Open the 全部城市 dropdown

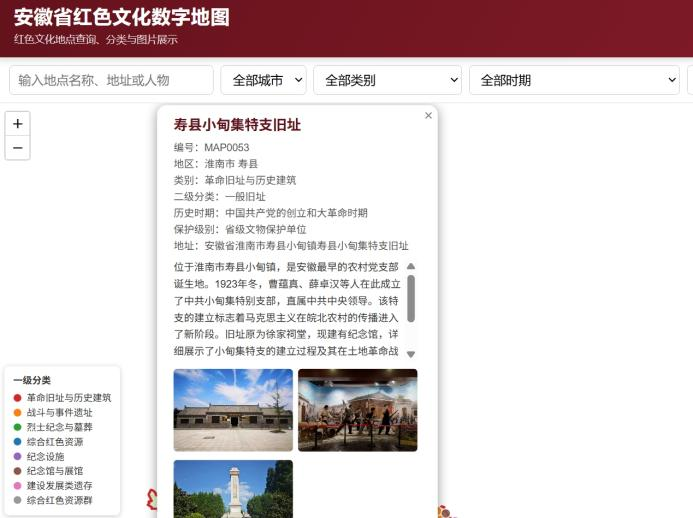tap(263, 80)
